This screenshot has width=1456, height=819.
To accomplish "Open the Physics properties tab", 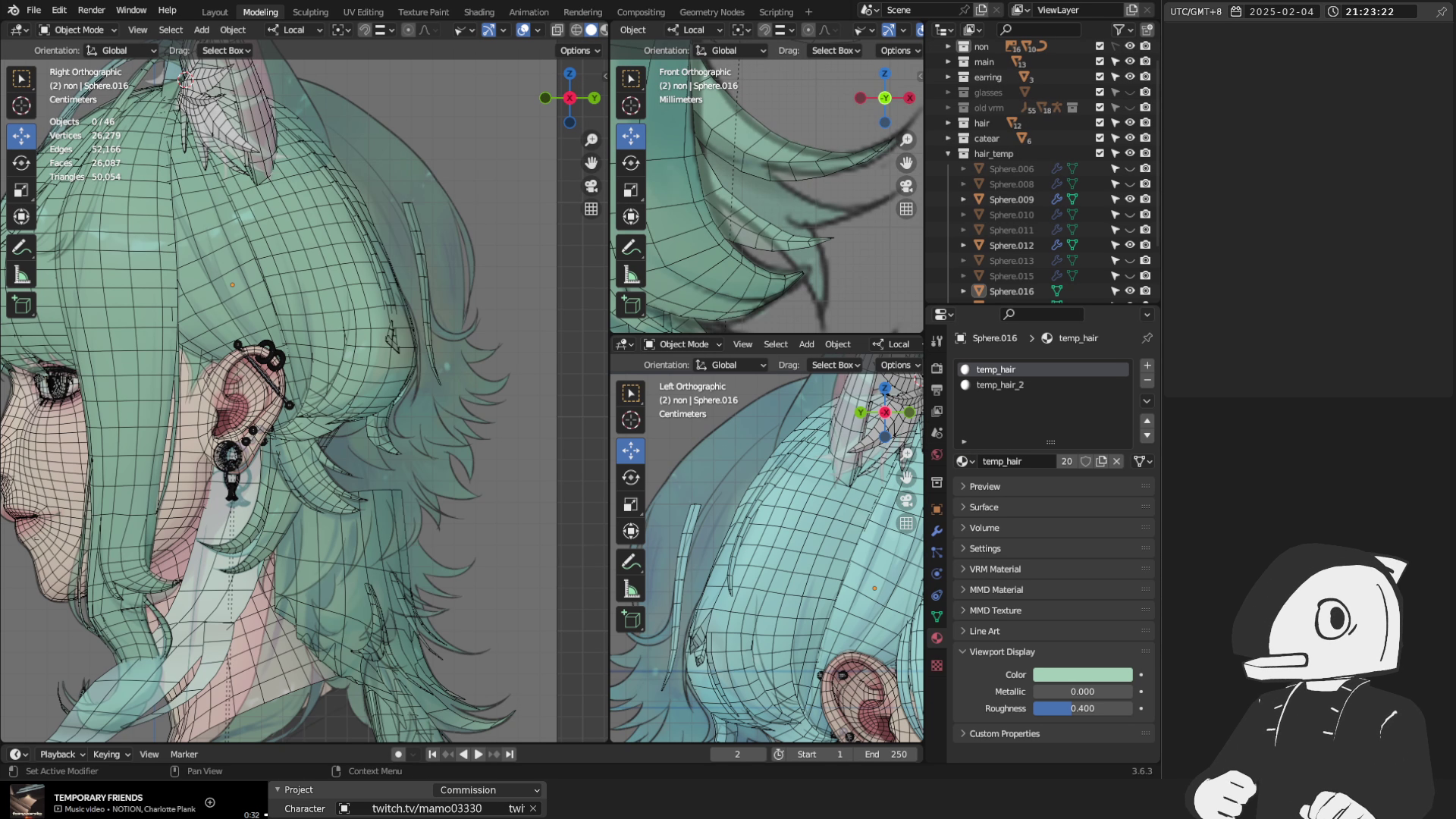I will 937,574.
